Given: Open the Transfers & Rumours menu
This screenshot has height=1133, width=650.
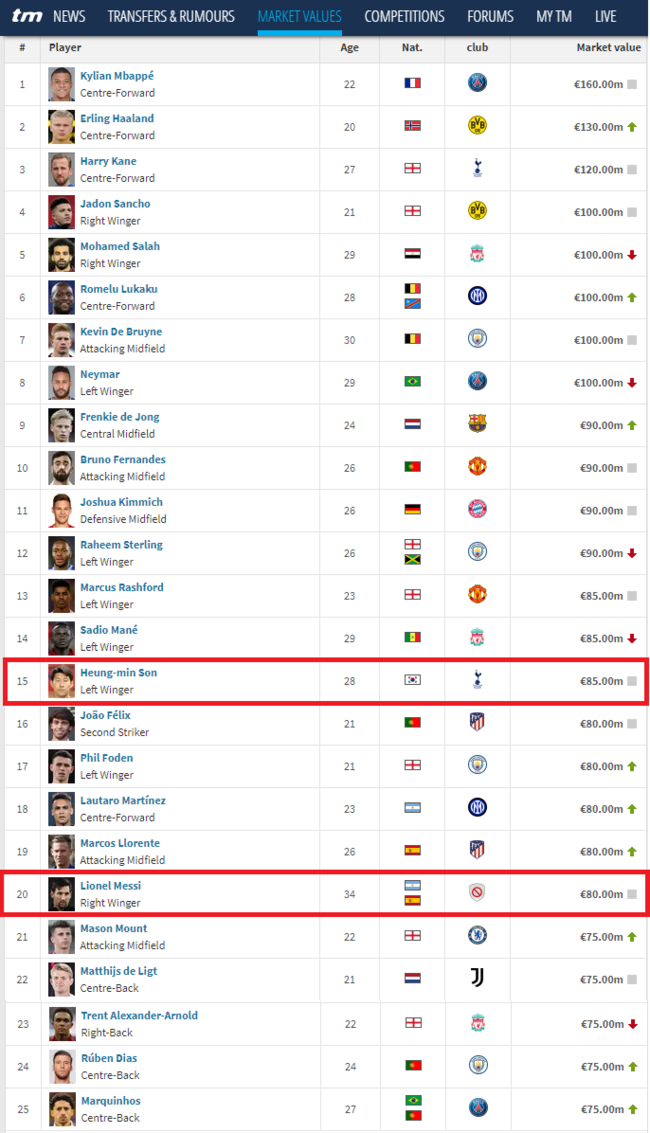Looking at the screenshot, I should click(171, 16).
